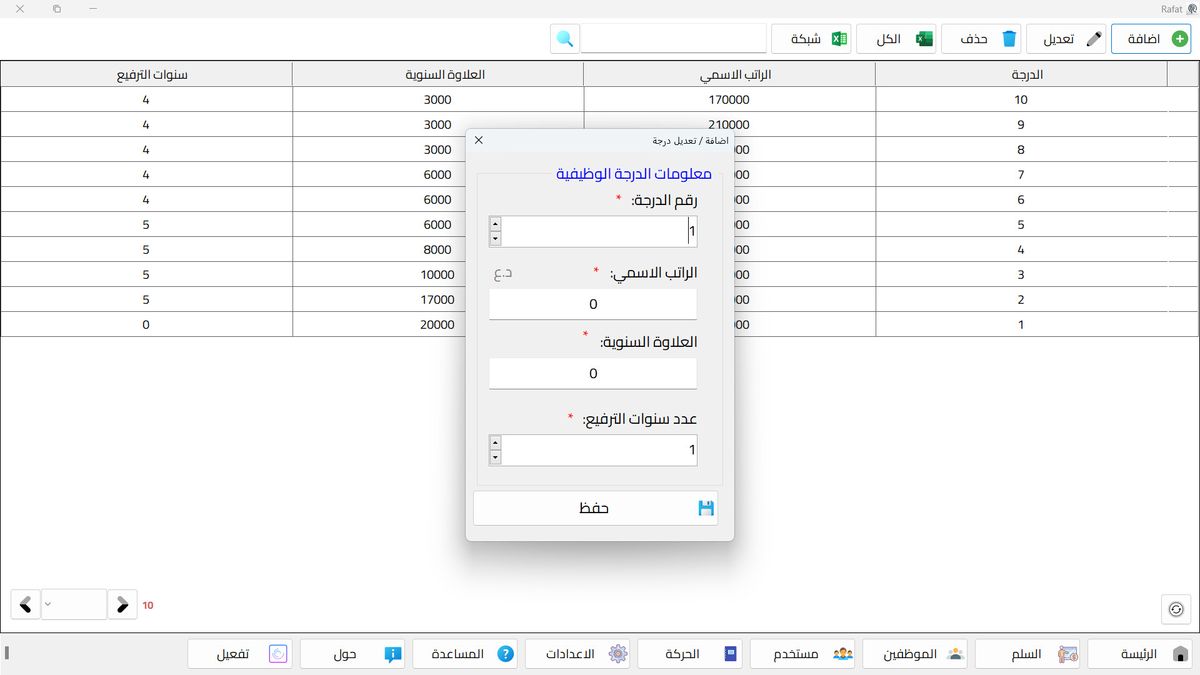The height and width of the screenshot is (675, 1200).
Task: Go to next page arrow
Action: point(122,604)
